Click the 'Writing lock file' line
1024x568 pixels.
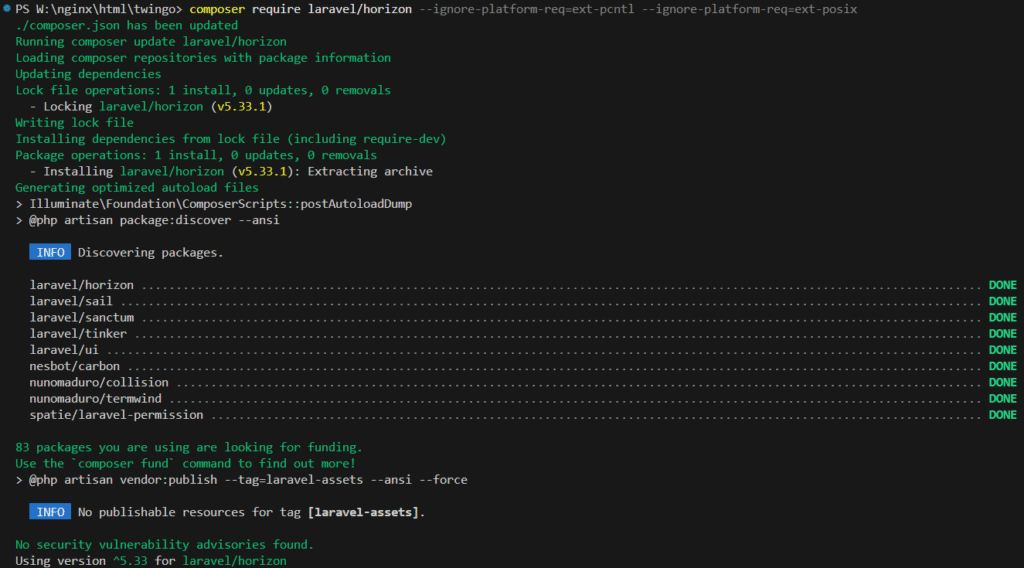(74, 123)
